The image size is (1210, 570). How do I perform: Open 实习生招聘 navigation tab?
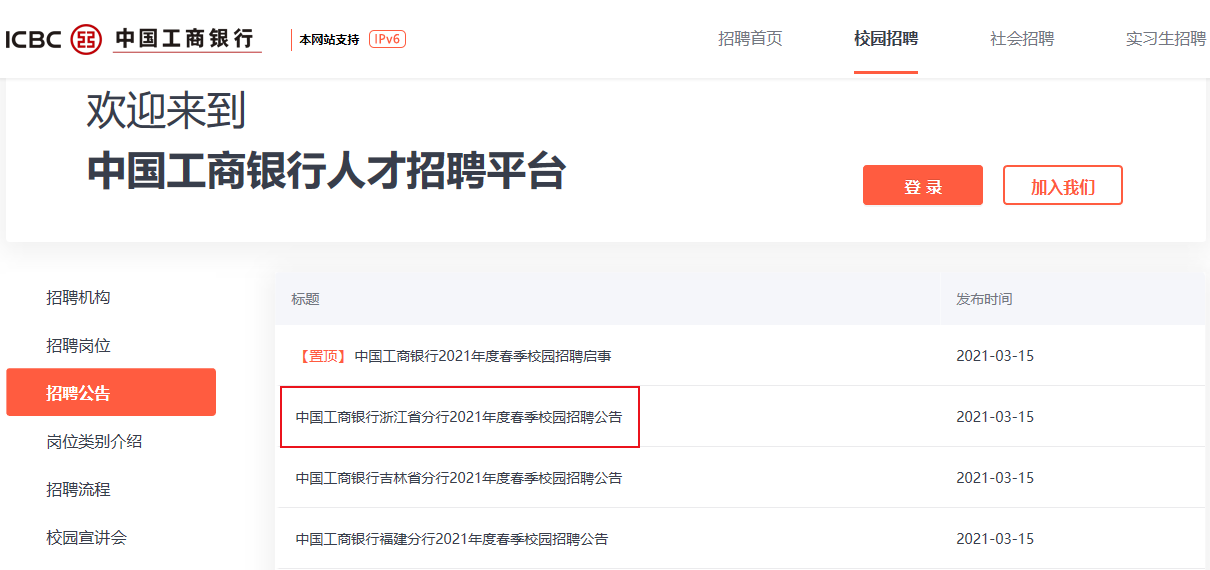(1166, 39)
